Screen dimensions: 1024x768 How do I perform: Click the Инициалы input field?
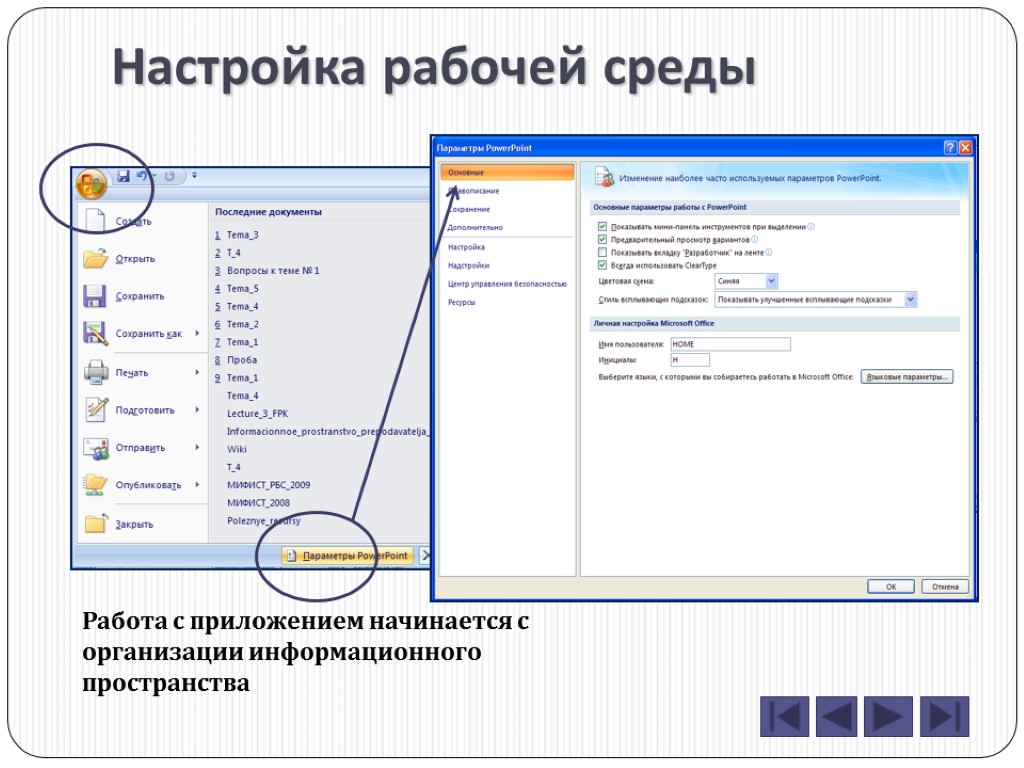click(690, 360)
